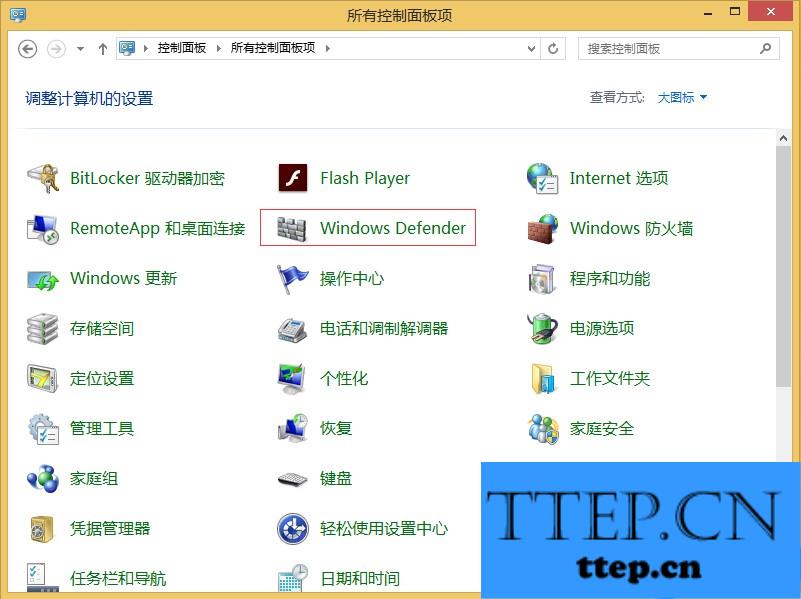Open the 键盘 keyboard icon
The width and height of the screenshot is (801, 599).
(292, 480)
